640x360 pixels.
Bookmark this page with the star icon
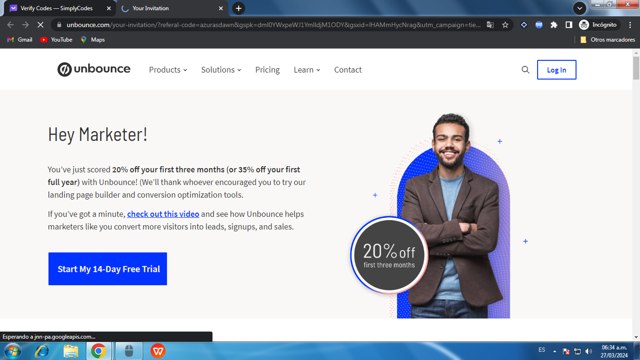coord(505,25)
